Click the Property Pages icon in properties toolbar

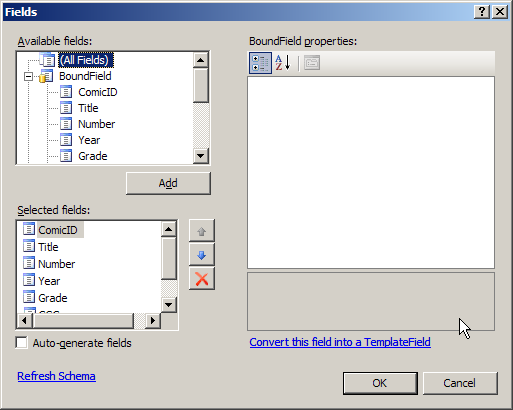[312, 63]
